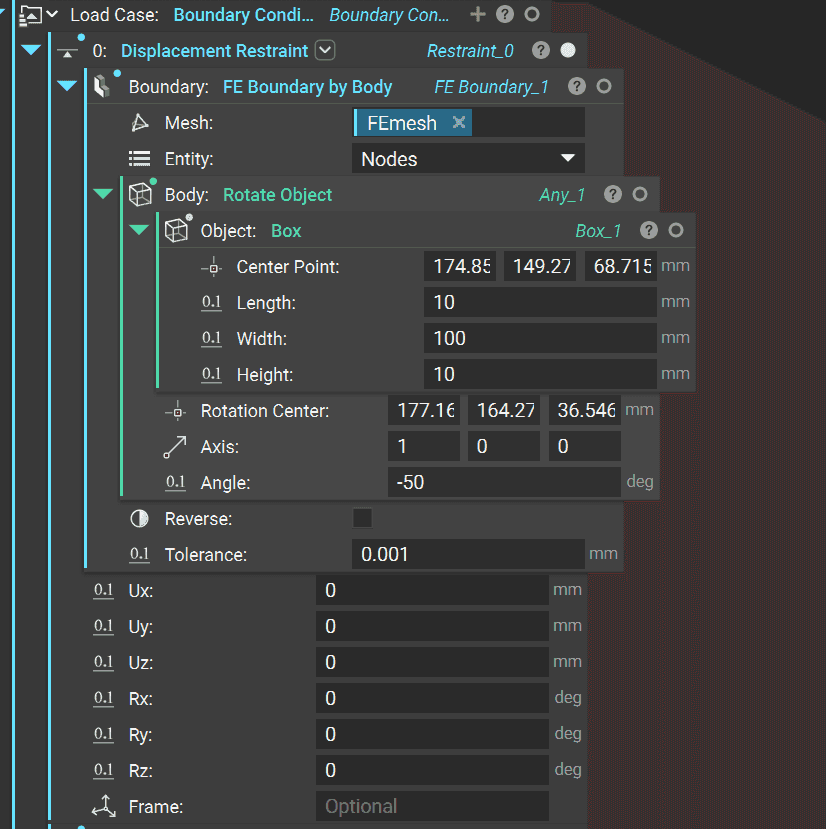This screenshot has width=826, height=829.
Task: Toggle the circle indicator beside Box_1
Action: pos(676,231)
